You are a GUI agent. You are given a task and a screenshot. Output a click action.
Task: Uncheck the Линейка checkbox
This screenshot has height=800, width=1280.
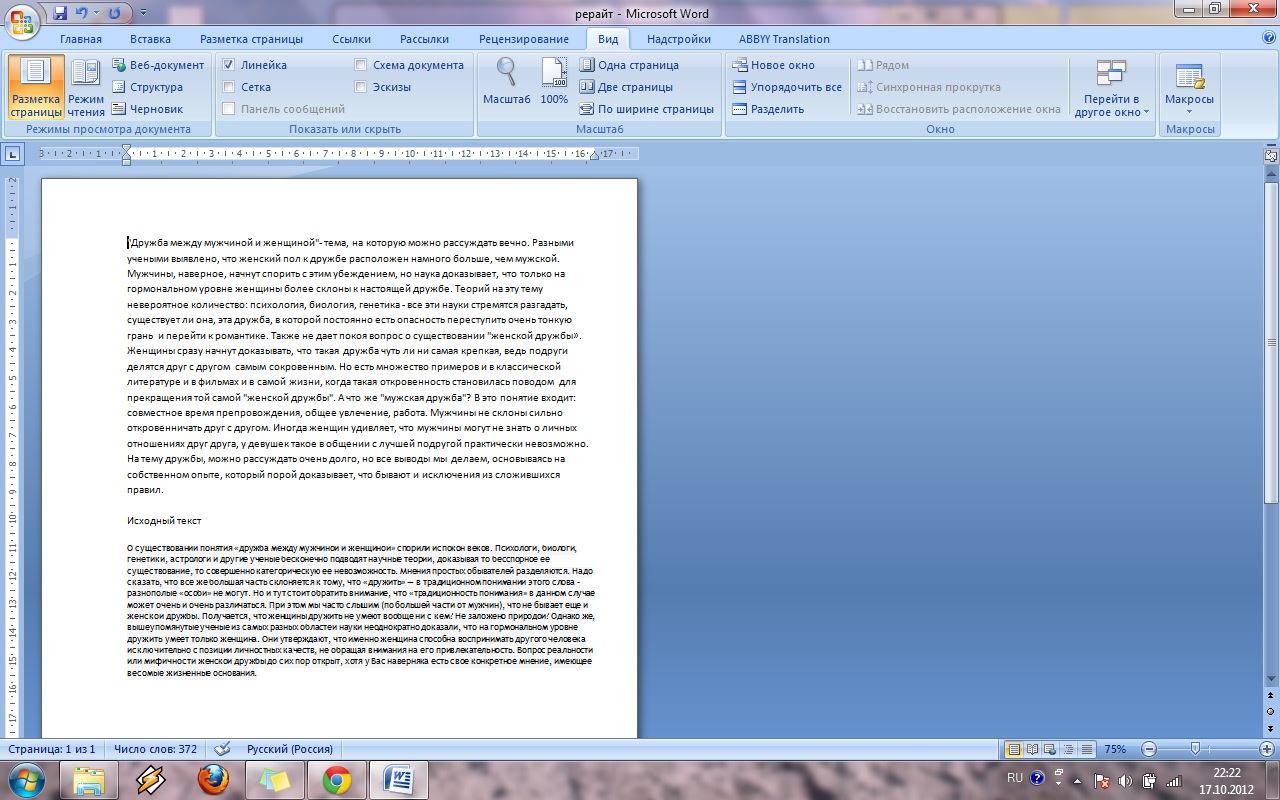point(229,65)
